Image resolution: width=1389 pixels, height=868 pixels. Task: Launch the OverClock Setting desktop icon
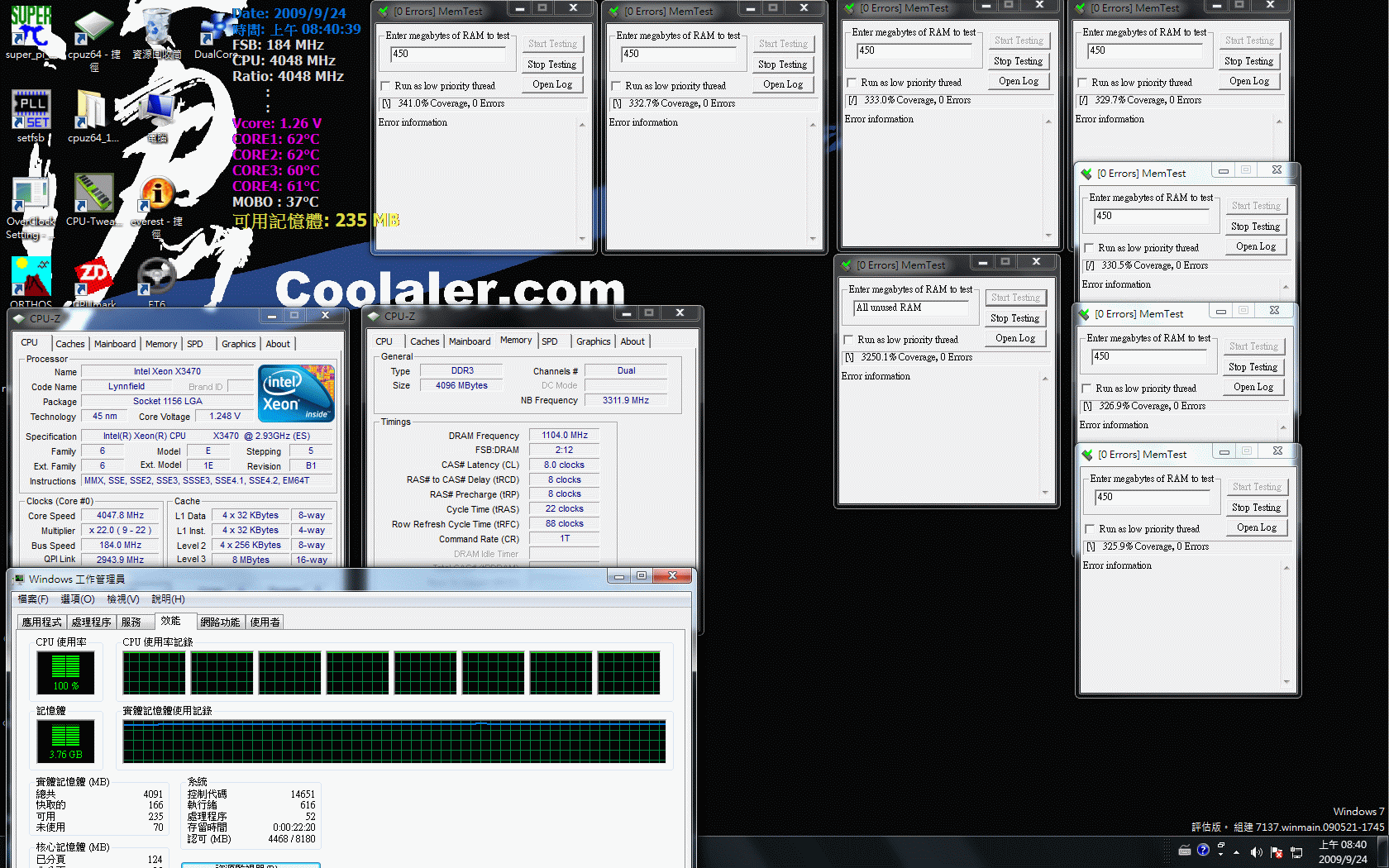(x=31, y=207)
